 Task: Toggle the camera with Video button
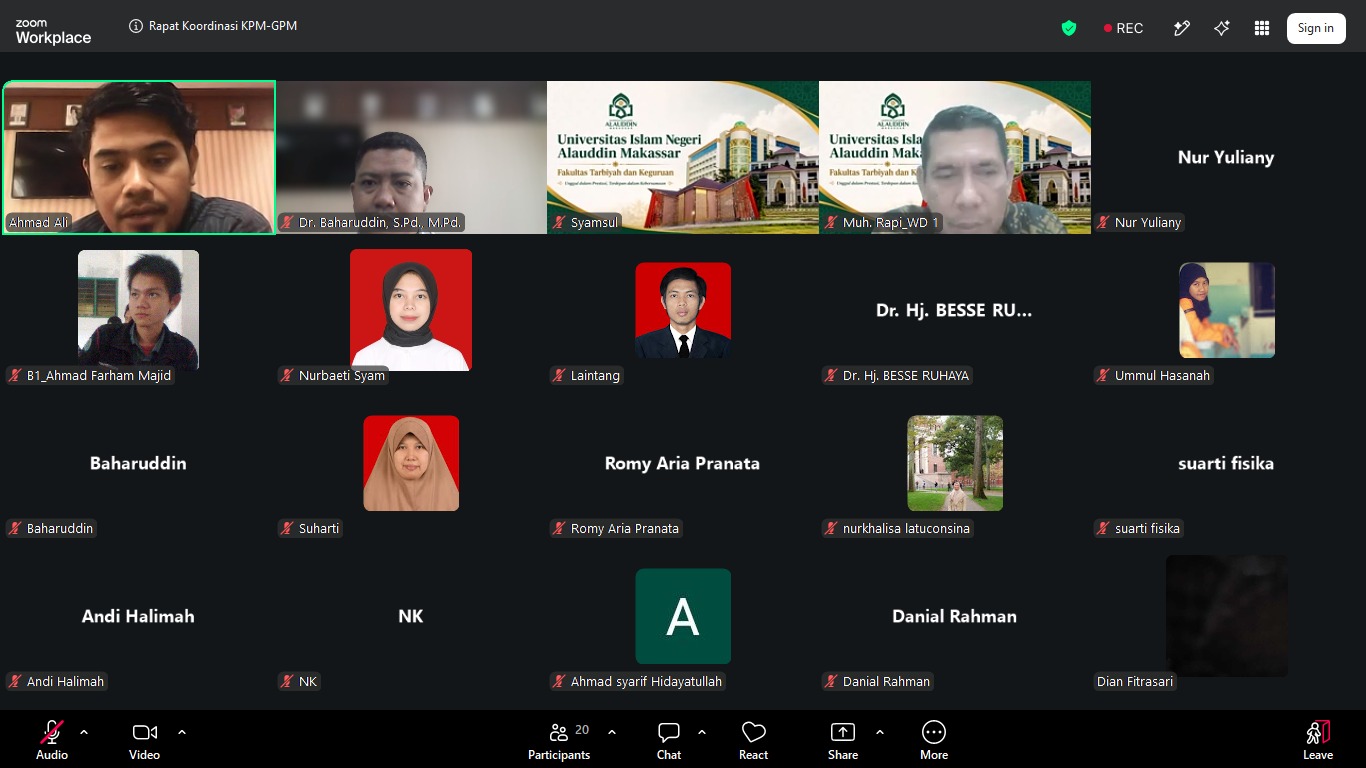click(145, 741)
